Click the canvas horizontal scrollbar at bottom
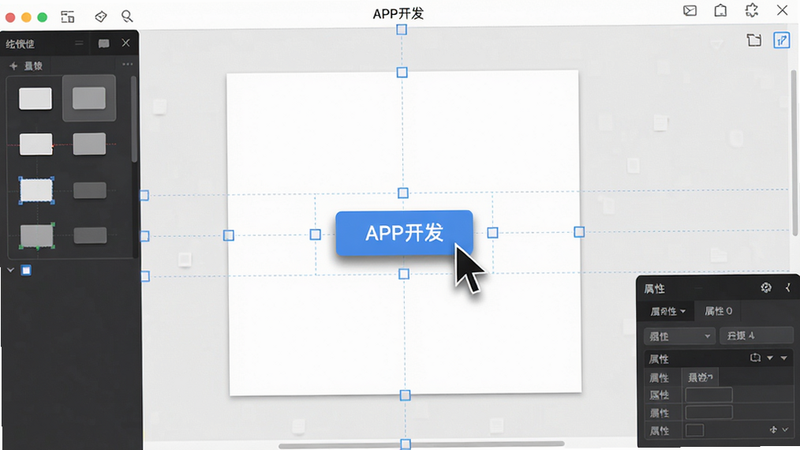Viewport: 800px width, 450px height. click(x=421, y=445)
